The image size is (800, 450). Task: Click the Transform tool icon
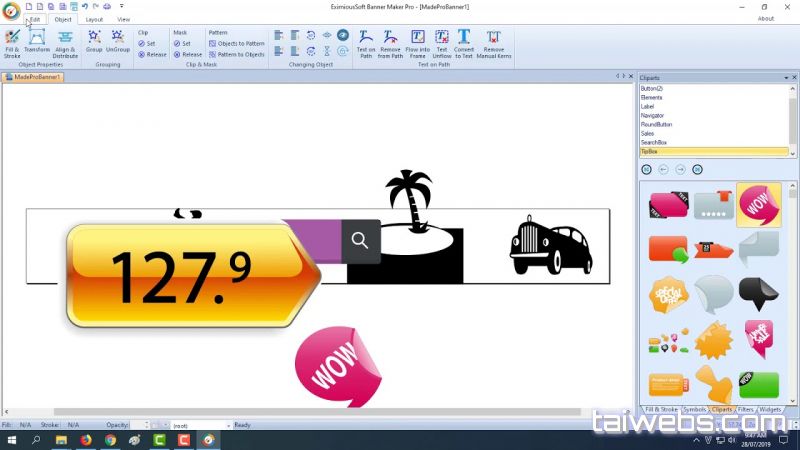[37, 41]
